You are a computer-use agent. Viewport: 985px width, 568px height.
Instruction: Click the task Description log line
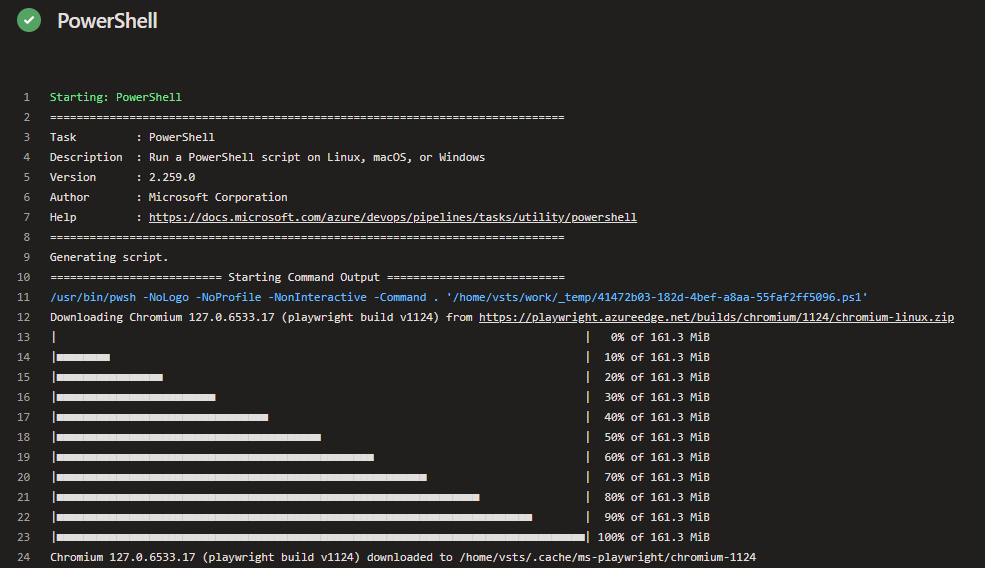point(267,157)
